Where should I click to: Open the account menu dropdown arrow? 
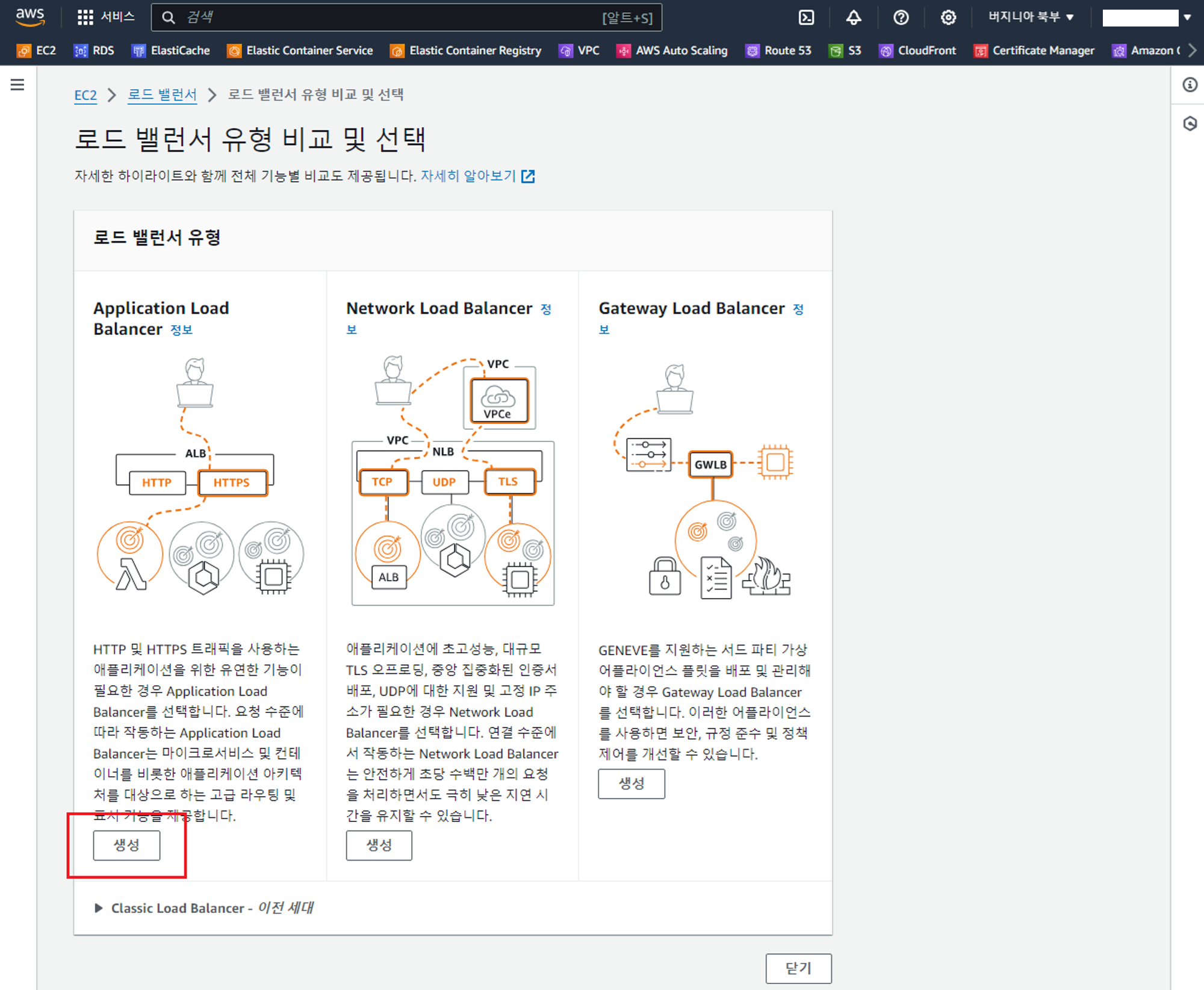(x=1187, y=17)
